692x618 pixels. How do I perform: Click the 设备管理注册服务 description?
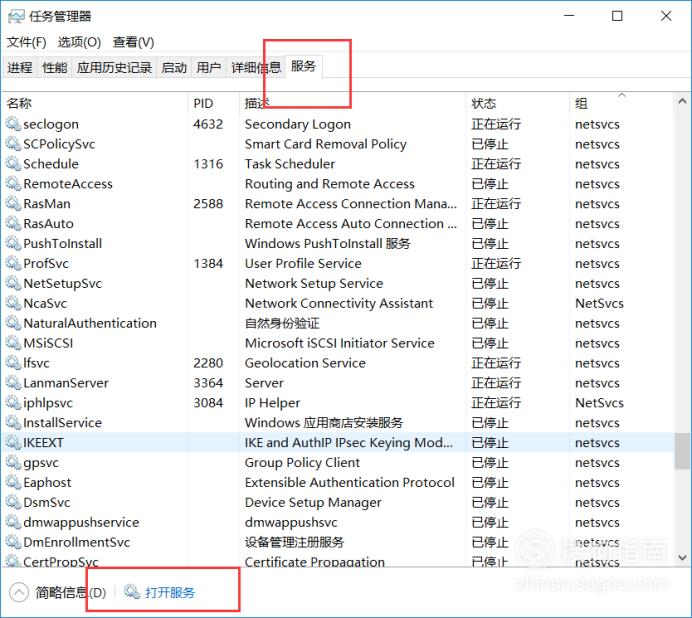click(x=294, y=542)
